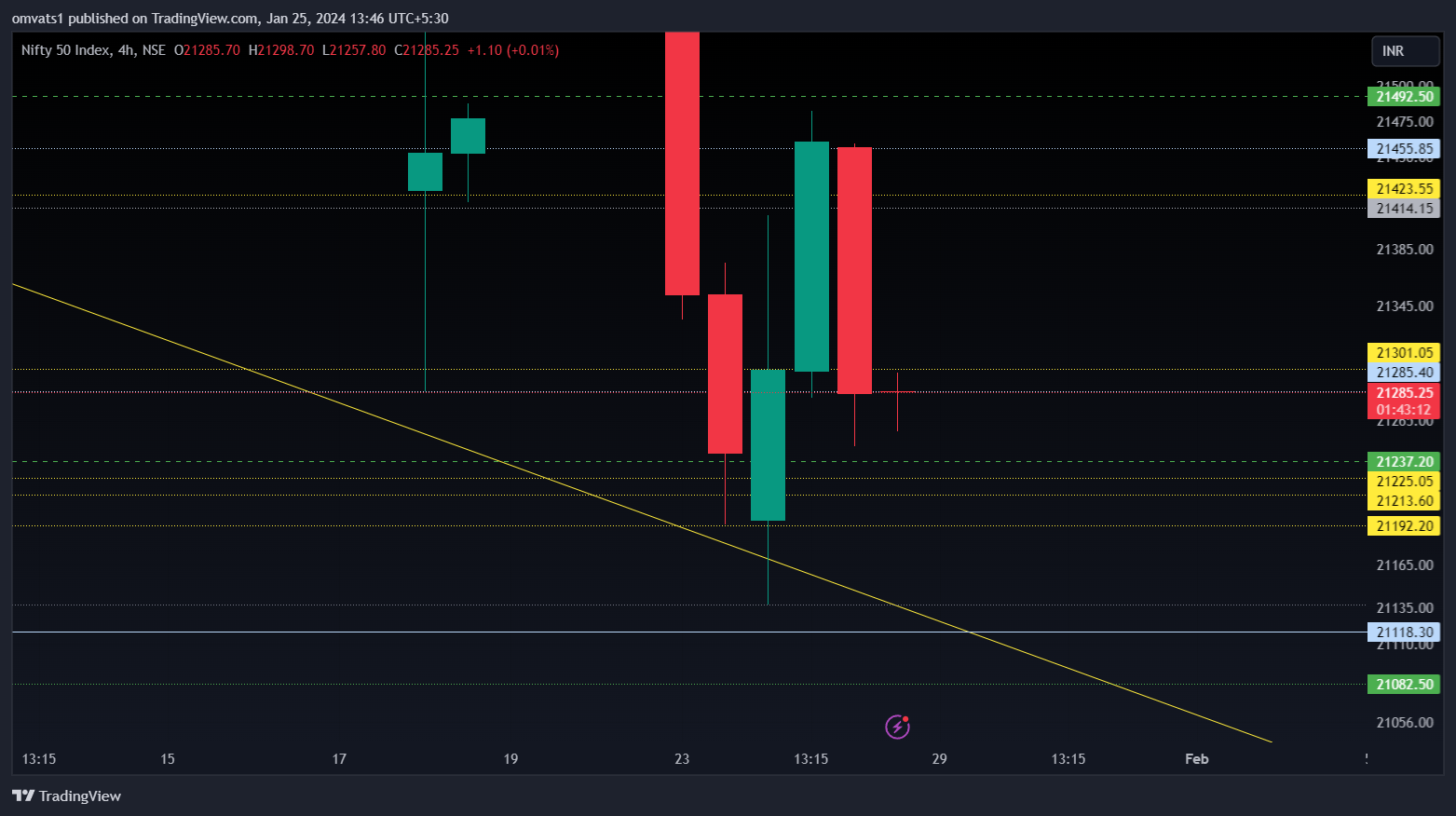Click the purple lightning event icon
Viewport: 1456px width, 816px height.
897,727
